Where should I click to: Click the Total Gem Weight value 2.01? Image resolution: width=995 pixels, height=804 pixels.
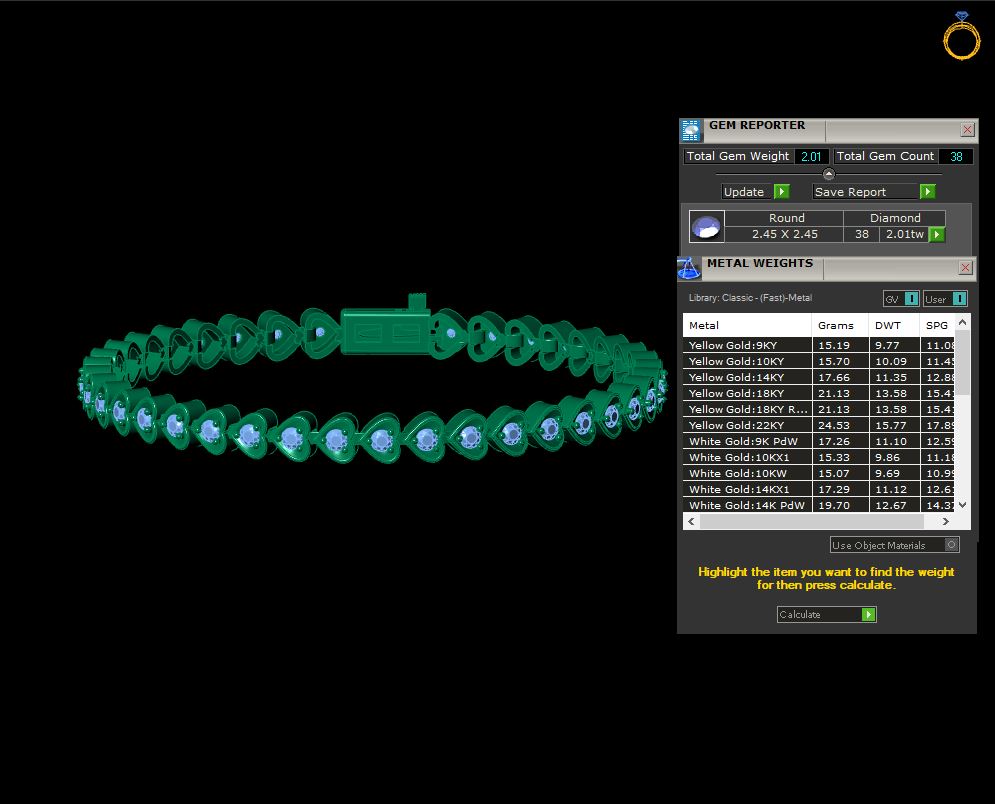pos(811,156)
